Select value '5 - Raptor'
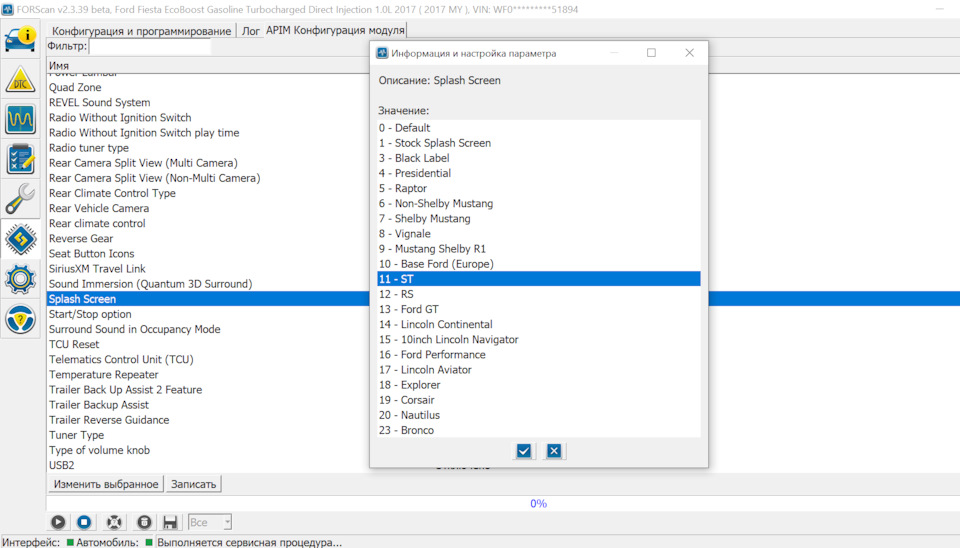The image size is (960, 548). 539,188
